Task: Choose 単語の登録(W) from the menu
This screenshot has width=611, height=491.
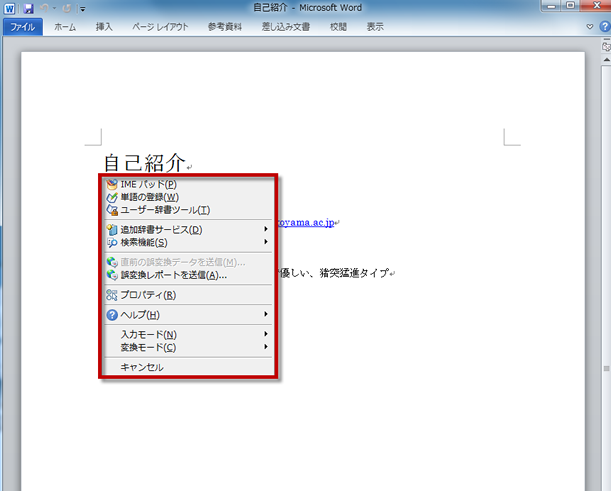Action: [188, 197]
